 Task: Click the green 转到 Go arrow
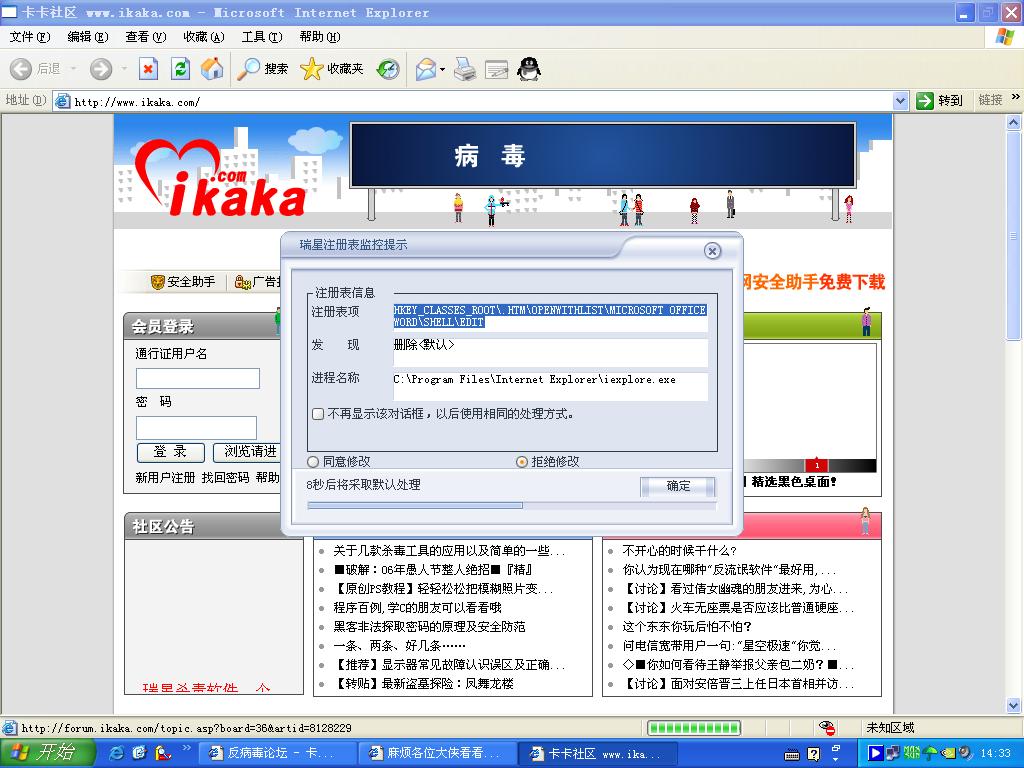click(925, 101)
